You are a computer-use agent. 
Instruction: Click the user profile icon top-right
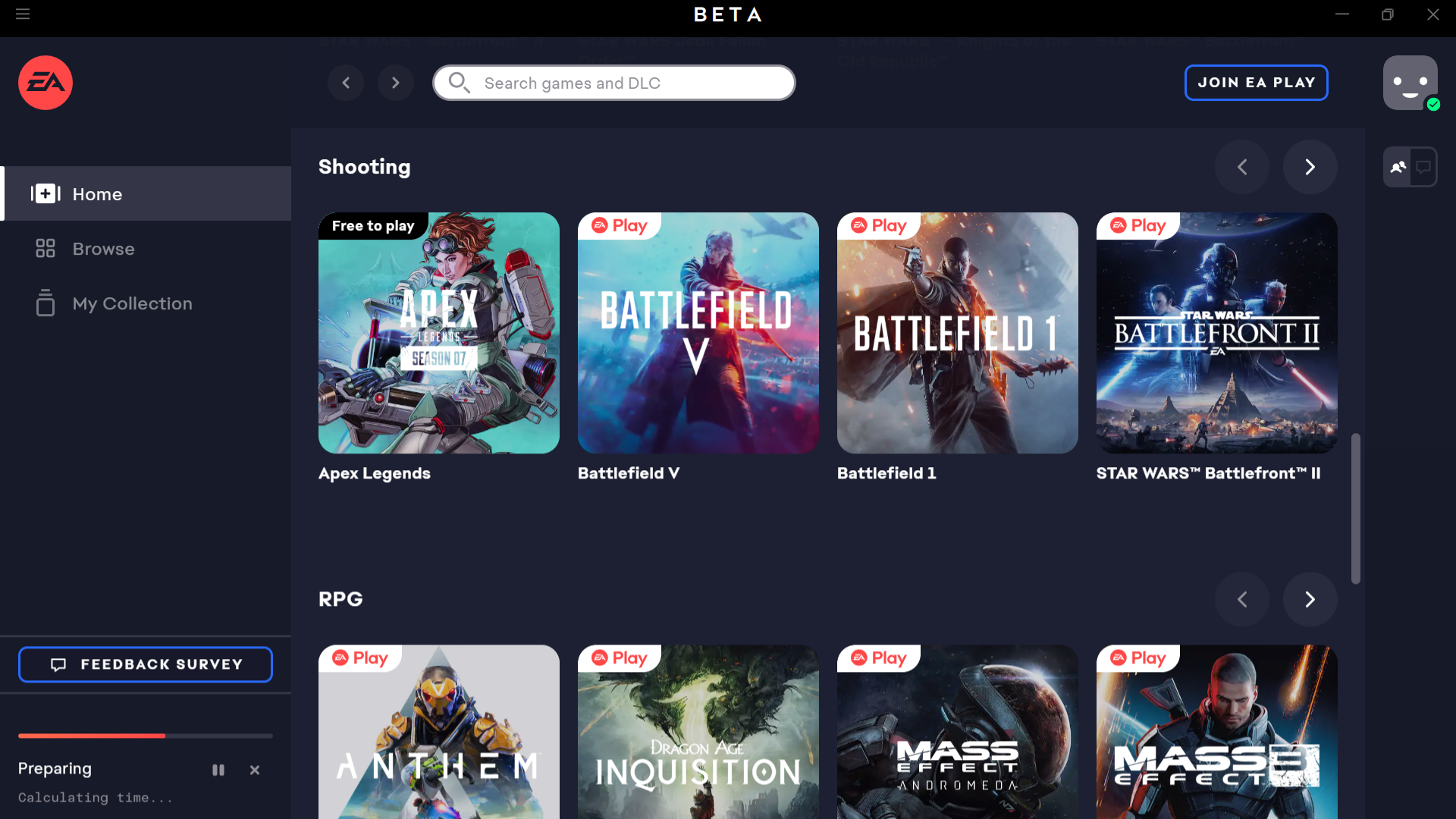click(1410, 82)
